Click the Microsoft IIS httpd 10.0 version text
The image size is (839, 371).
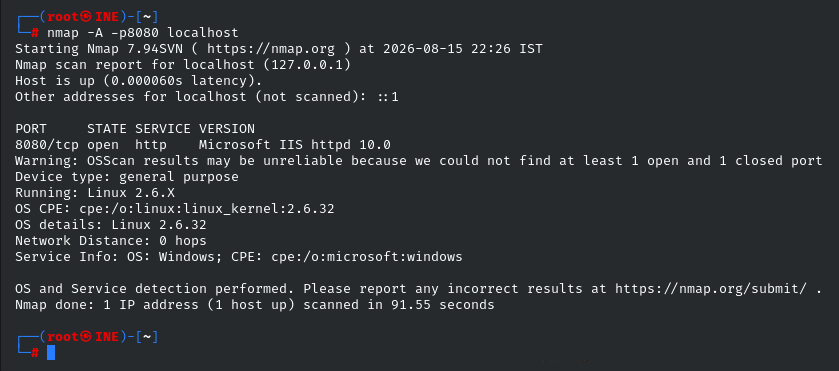coord(294,145)
